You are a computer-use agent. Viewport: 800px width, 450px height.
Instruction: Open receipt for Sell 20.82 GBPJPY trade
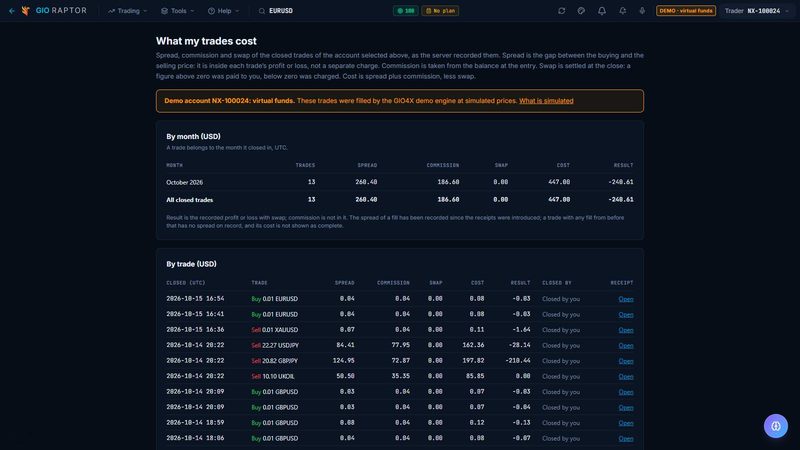point(626,361)
